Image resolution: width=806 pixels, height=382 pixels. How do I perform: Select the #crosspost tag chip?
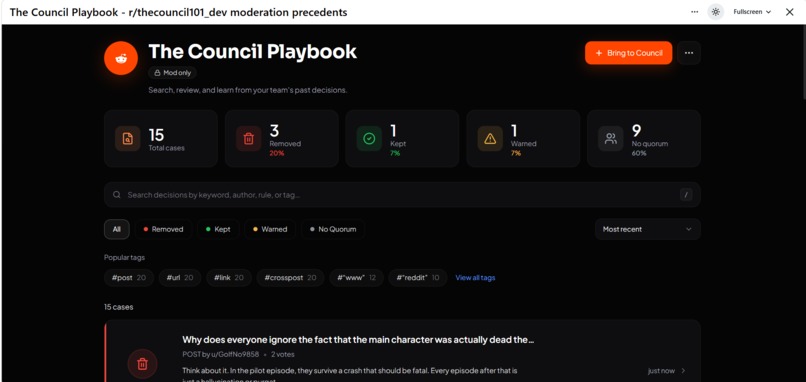tap(290, 278)
